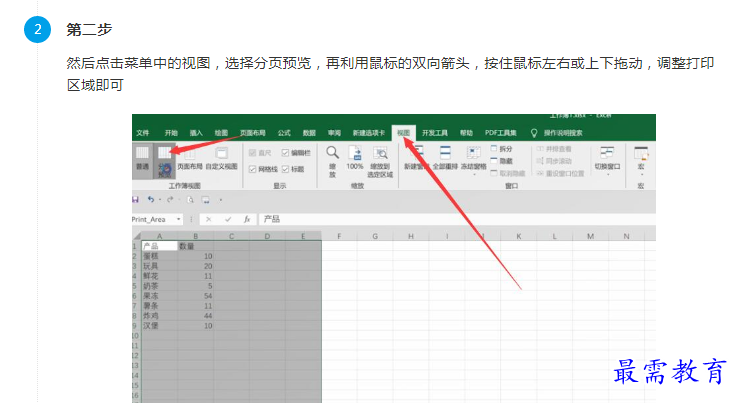Viewport: 735px width, 403px height.
Task: Select cell containing 鲜花
Action: click(160, 276)
